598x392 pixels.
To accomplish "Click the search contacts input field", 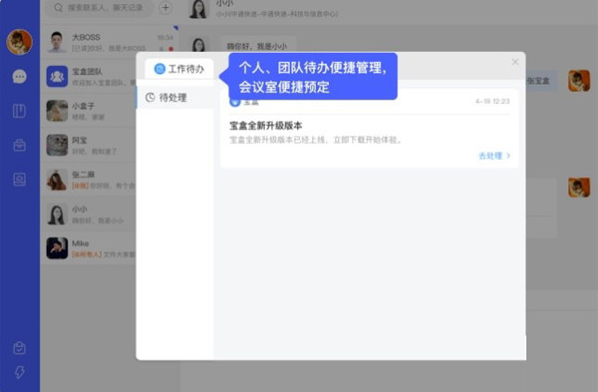I will pyautogui.click(x=100, y=7).
